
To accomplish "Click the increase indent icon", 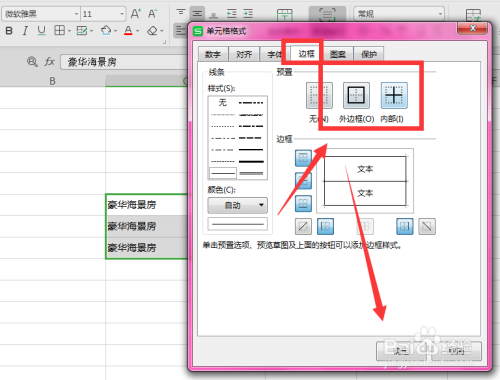I will tap(248, 14).
